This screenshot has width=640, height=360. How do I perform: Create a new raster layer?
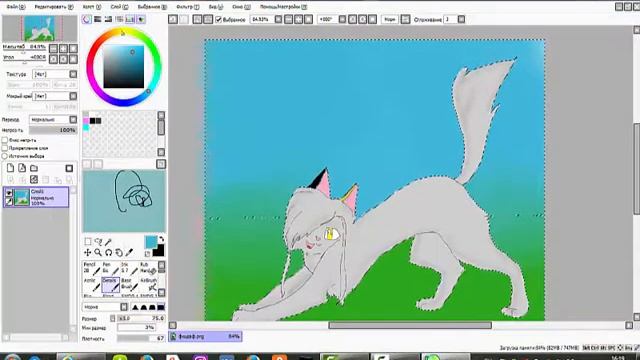11,168
